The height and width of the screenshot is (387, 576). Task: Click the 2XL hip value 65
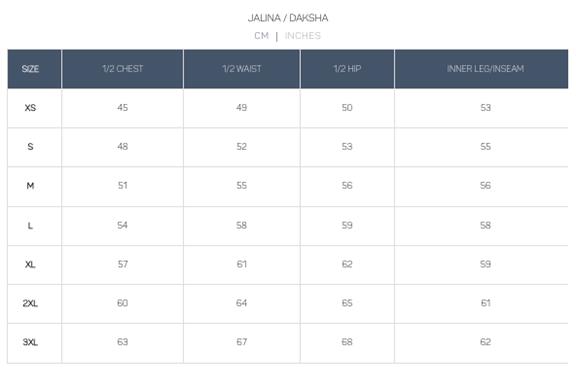click(x=347, y=303)
